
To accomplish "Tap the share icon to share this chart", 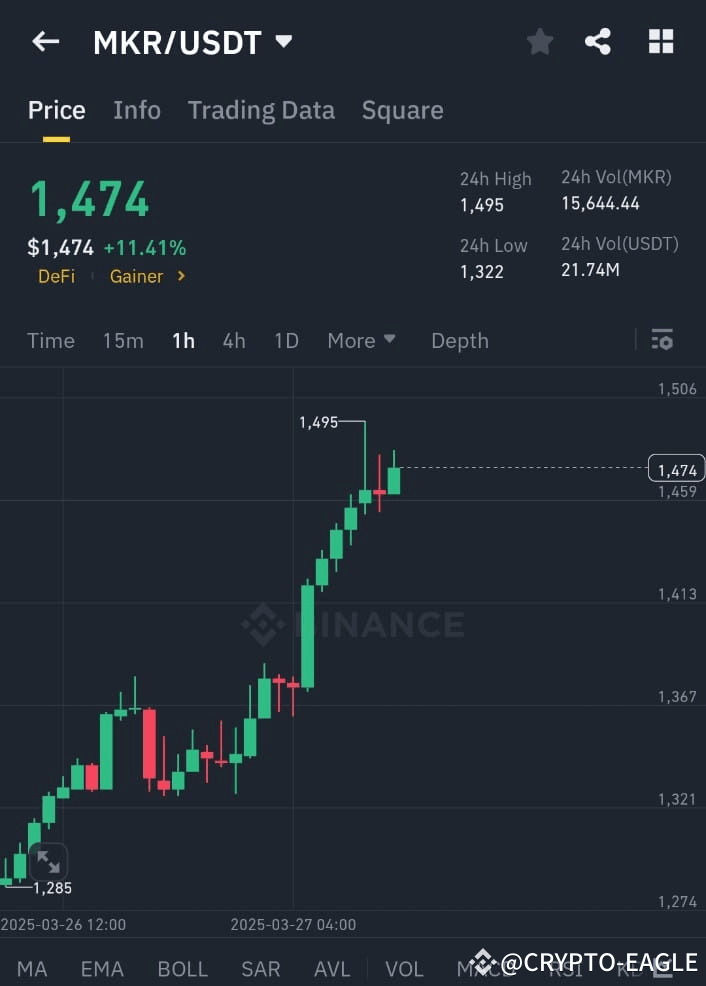I will click(598, 41).
